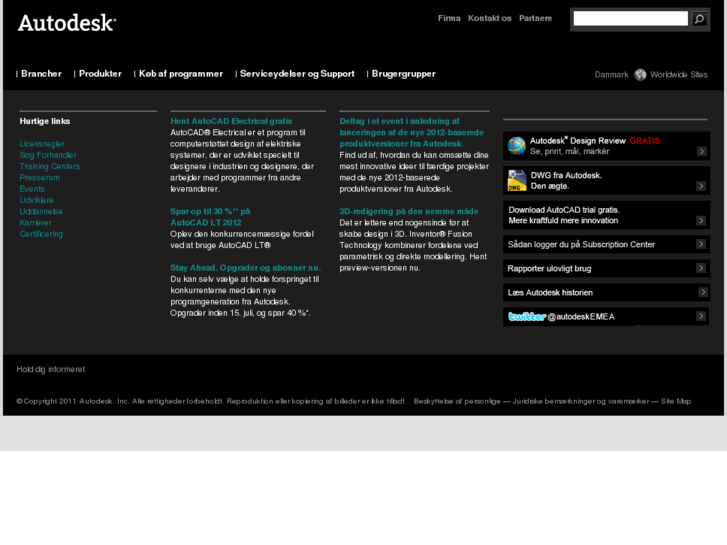Open the Brancher menu

pos(41,74)
